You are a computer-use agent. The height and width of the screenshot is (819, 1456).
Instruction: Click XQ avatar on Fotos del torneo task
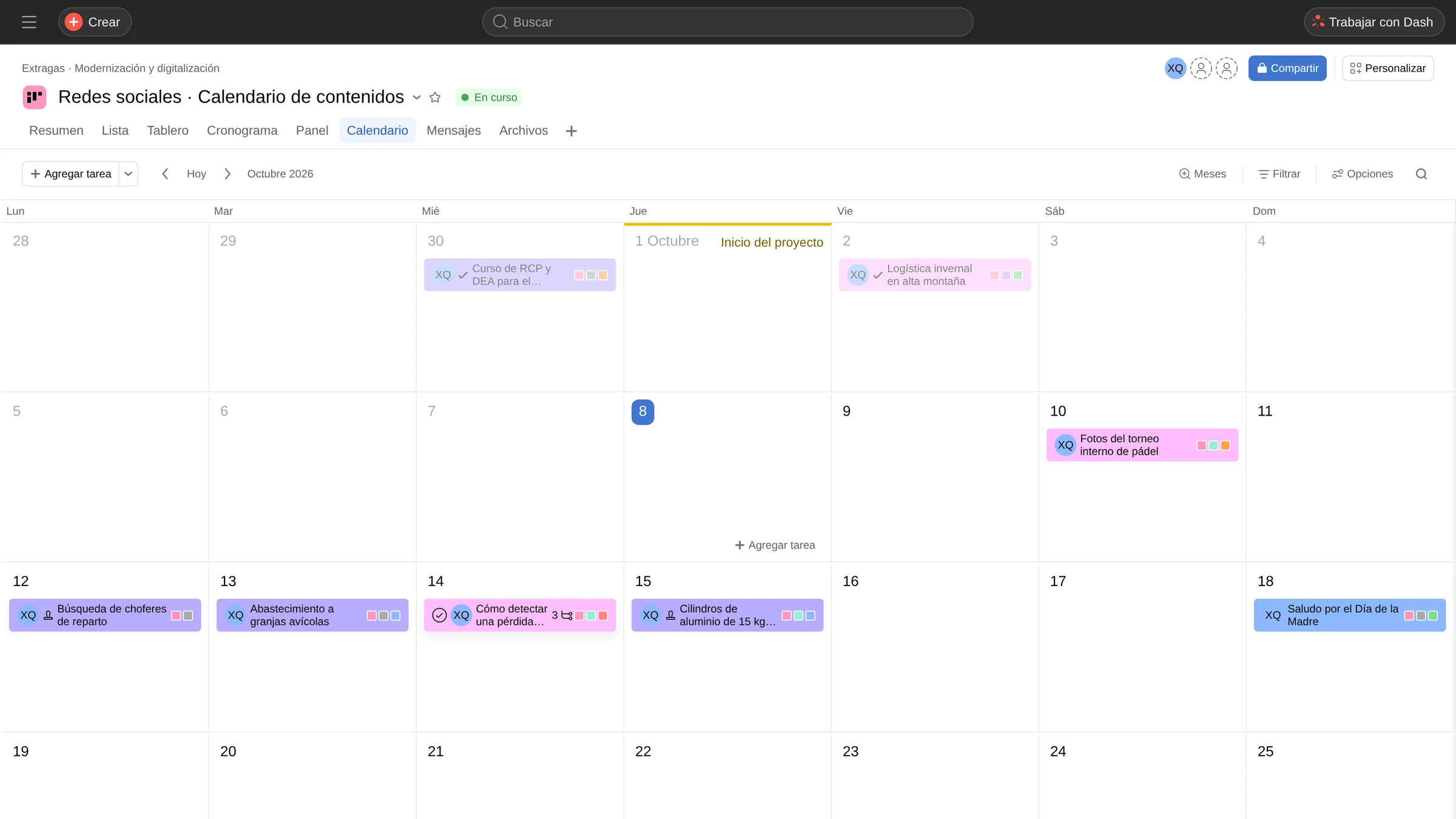(1065, 445)
